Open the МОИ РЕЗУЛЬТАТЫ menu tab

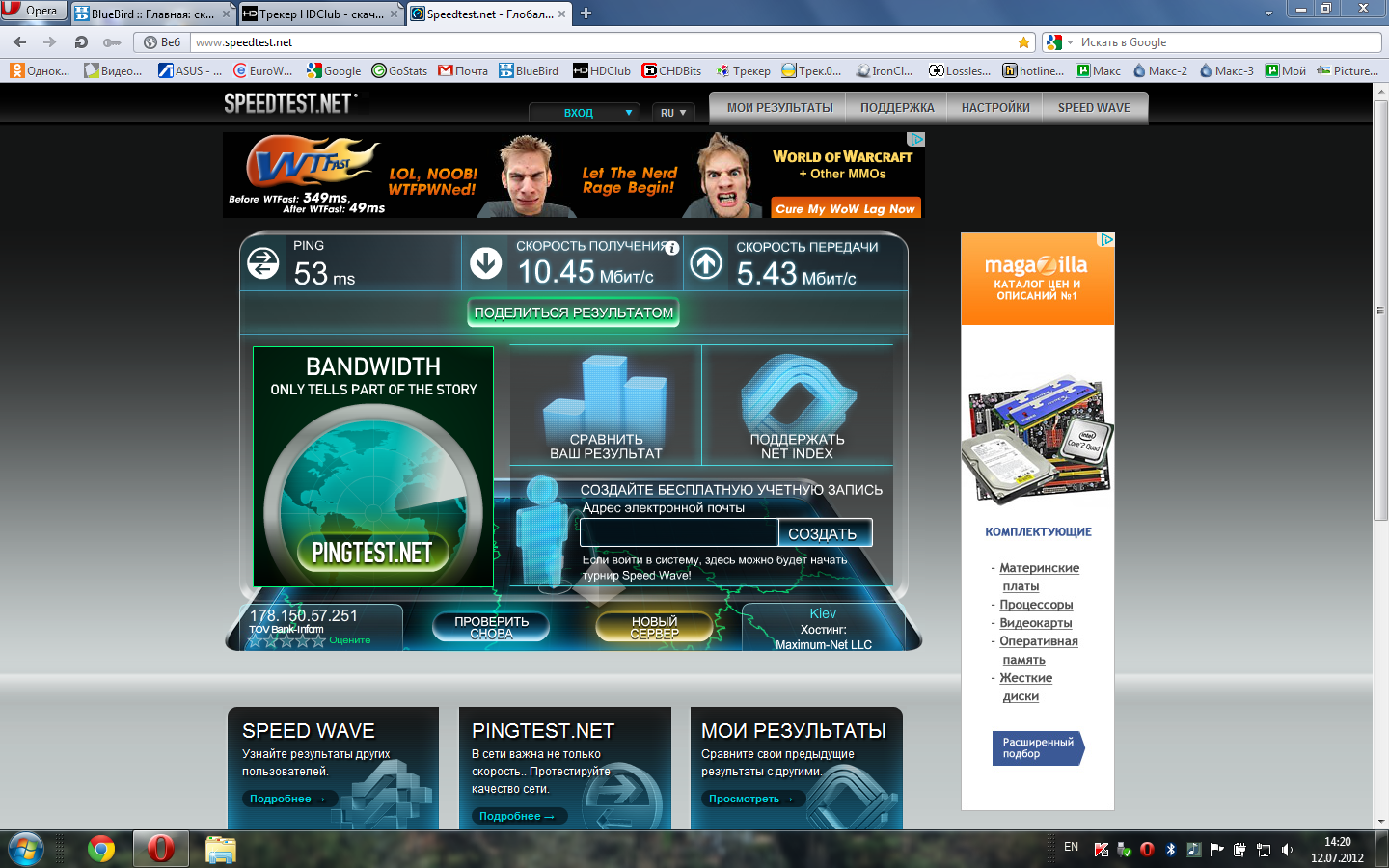779,108
